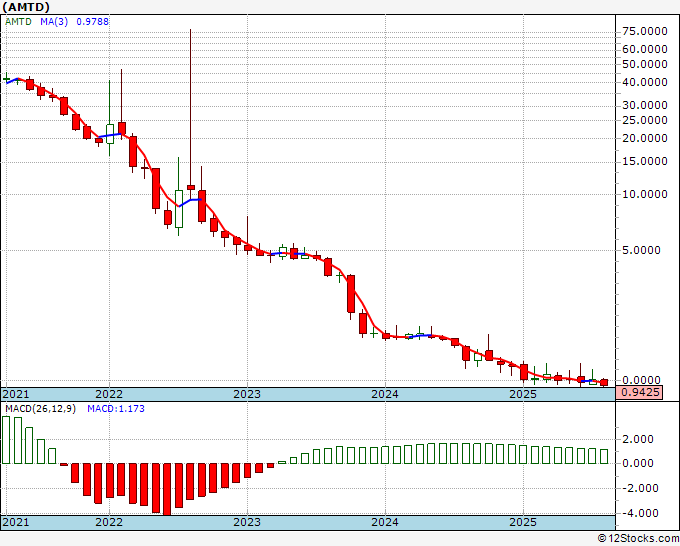Viewport: 680px width, 546px height.
Task: Click the 40.0000 price axis label
Action: (644, 82)
